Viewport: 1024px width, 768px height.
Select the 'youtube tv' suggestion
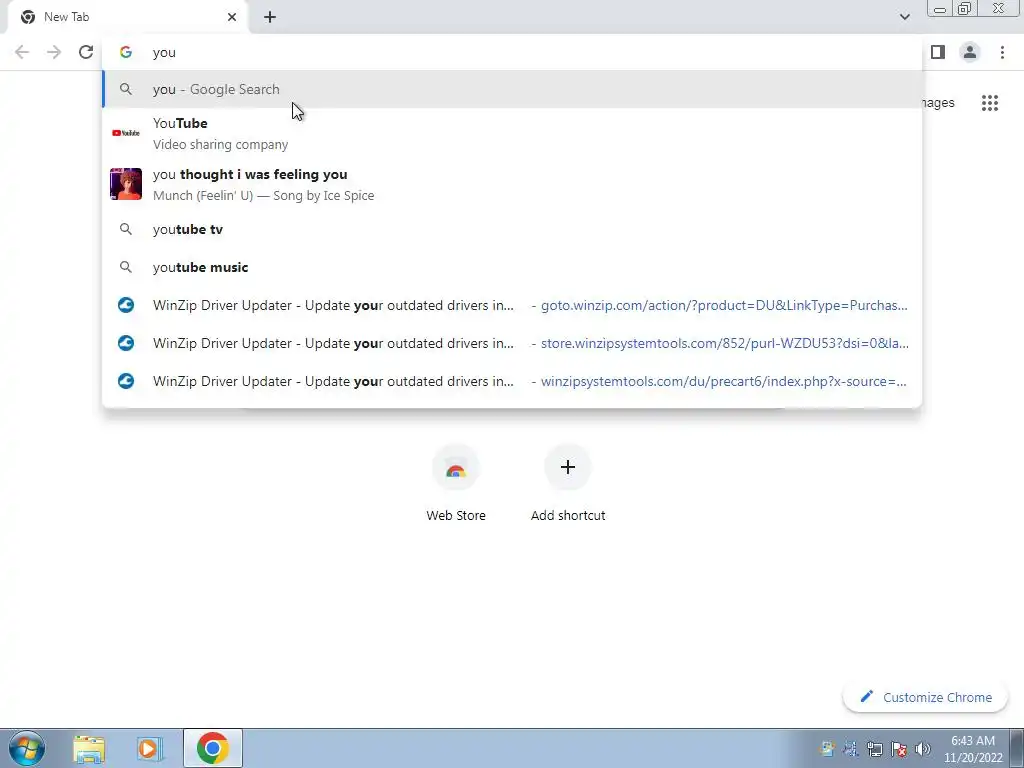click(513, 229)
